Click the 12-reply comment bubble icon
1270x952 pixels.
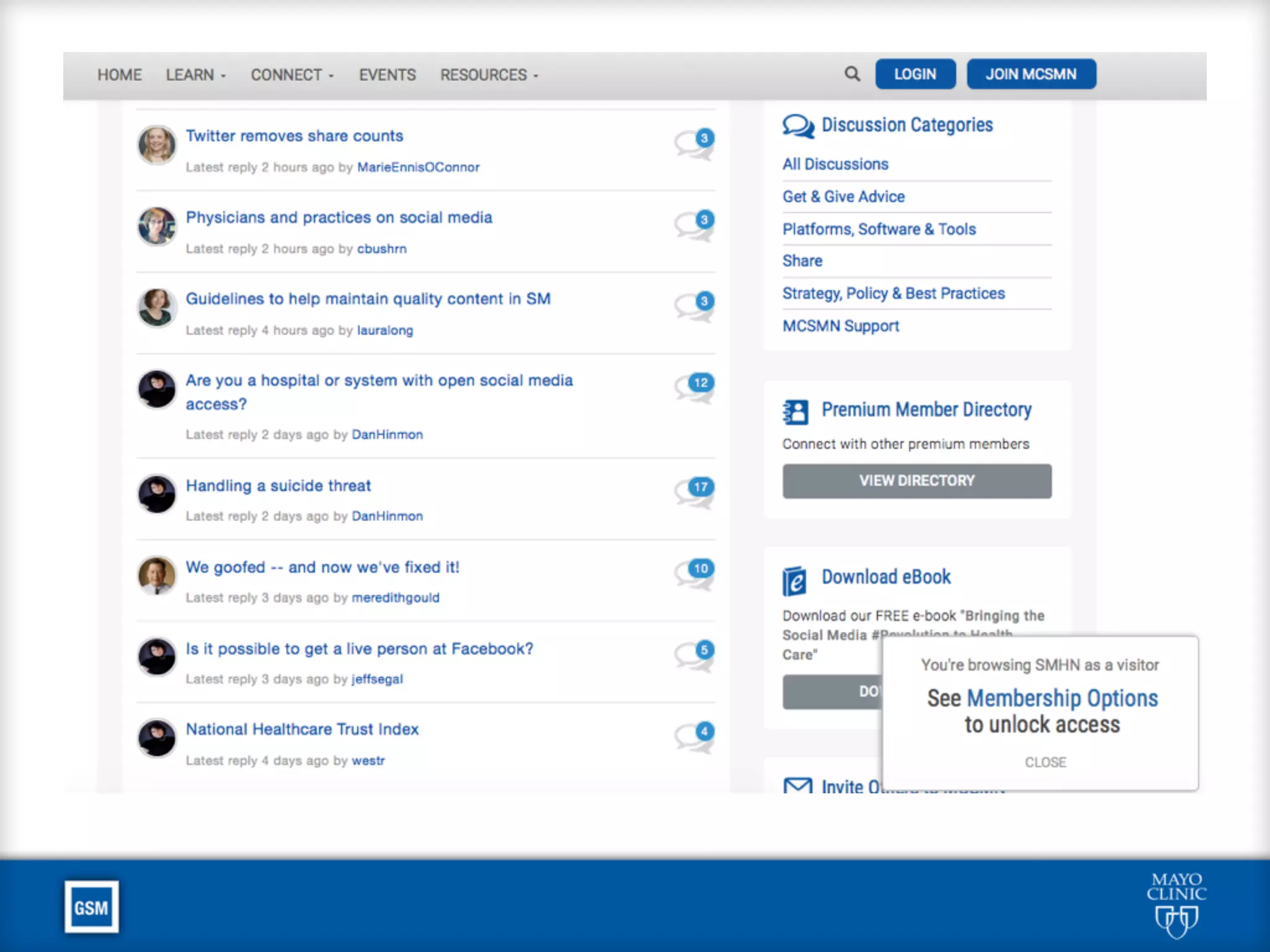[x=695, y=387]
